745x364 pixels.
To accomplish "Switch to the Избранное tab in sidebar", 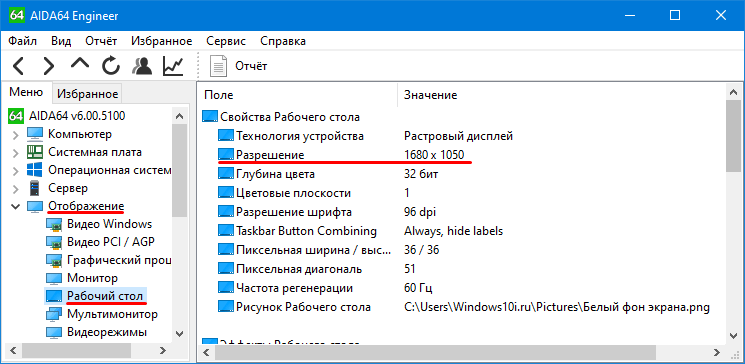I will (x=87, y=94).
